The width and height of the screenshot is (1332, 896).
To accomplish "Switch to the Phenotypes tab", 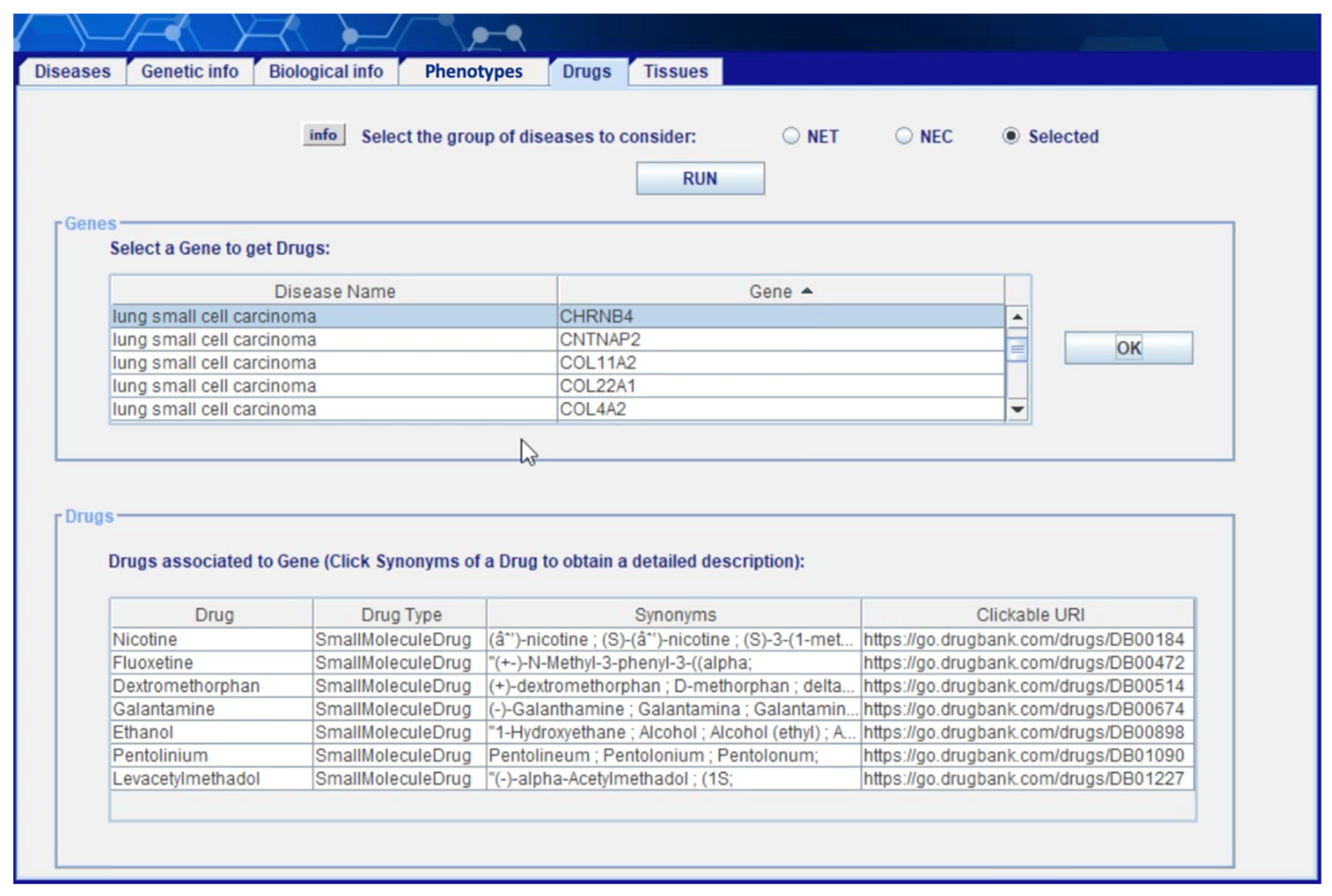I will (x=473, y=71).
